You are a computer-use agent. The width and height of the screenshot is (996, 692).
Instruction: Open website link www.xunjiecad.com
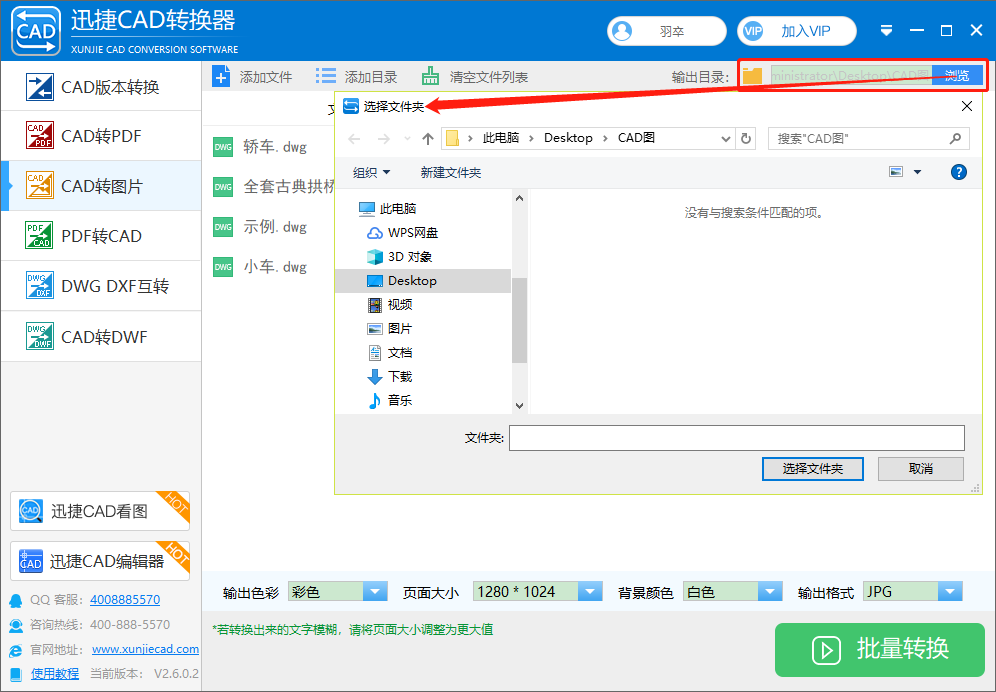(x=145, y=649)
